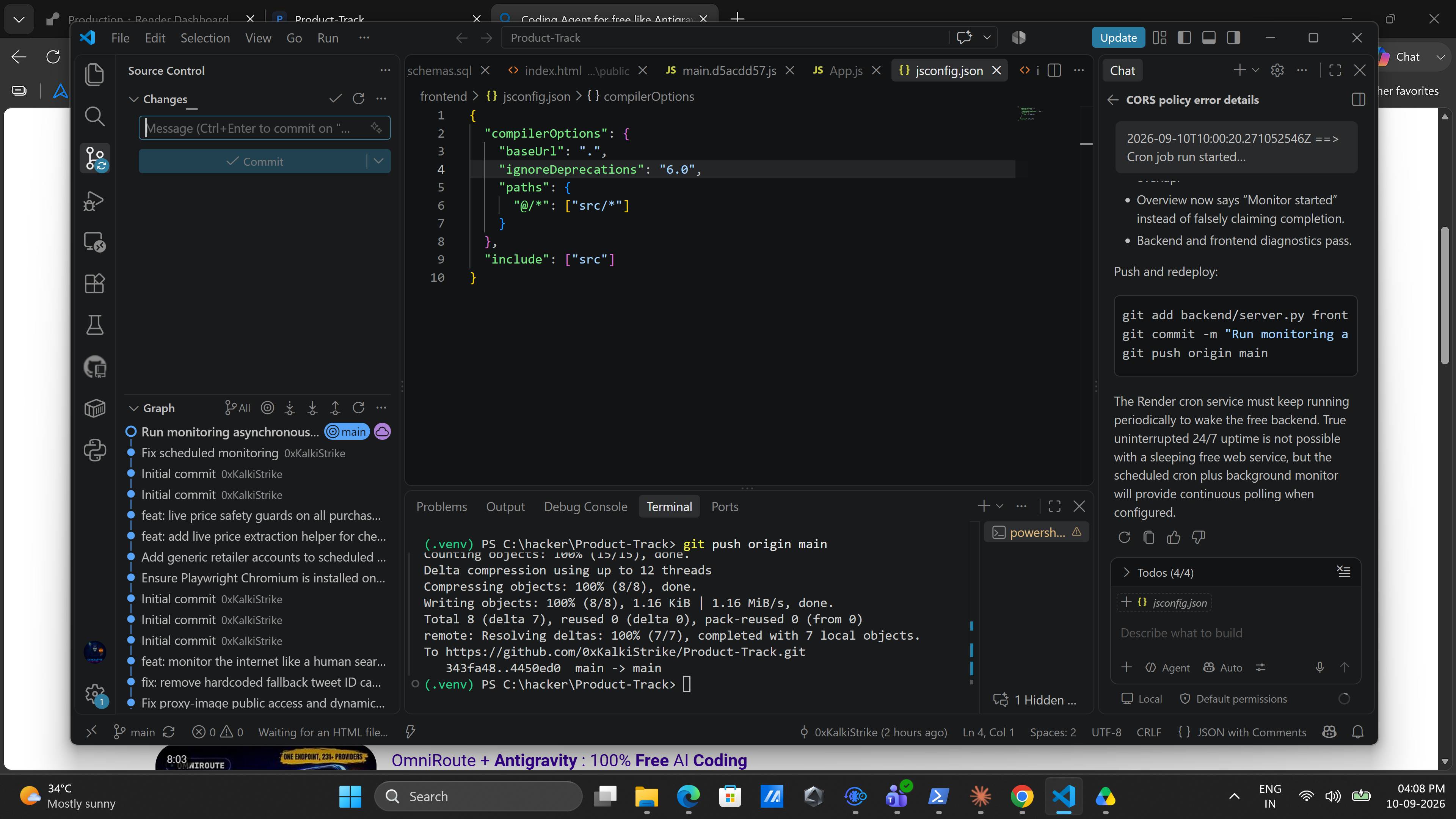Open Run and Debug view
Image resolution: width=1456 pixels, height=819 pixels.
click(94, 201)
